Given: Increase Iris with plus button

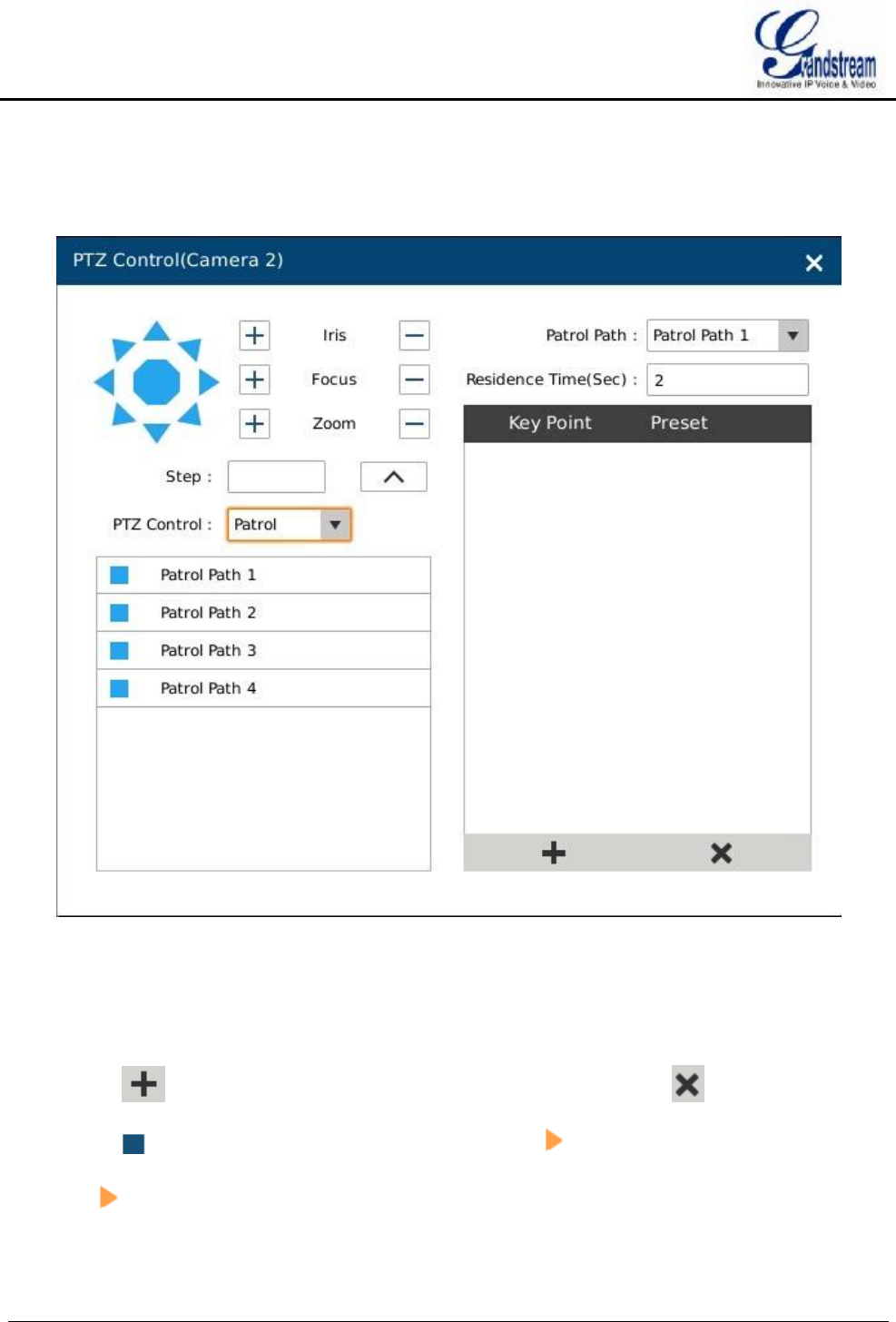Looking at the screenshot, I should pyautogui.click(x=254, y=335).
